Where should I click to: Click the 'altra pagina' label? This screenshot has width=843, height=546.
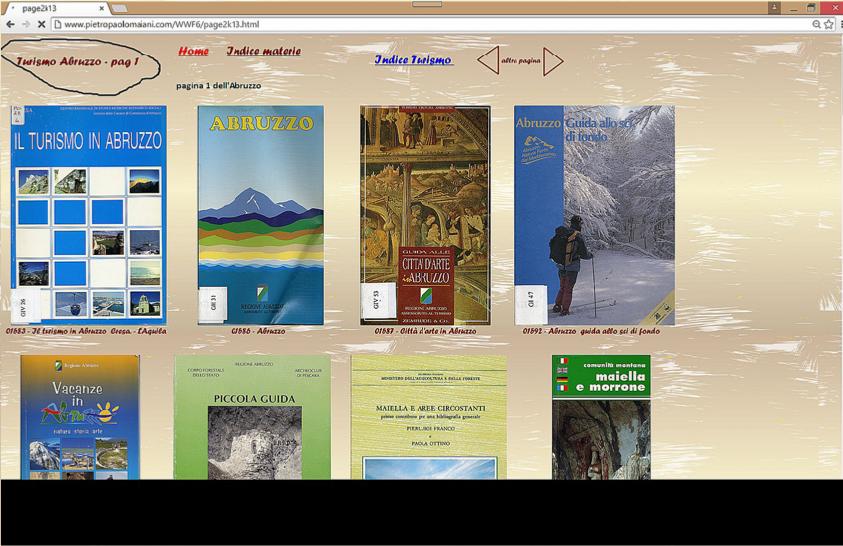point(521,61)
